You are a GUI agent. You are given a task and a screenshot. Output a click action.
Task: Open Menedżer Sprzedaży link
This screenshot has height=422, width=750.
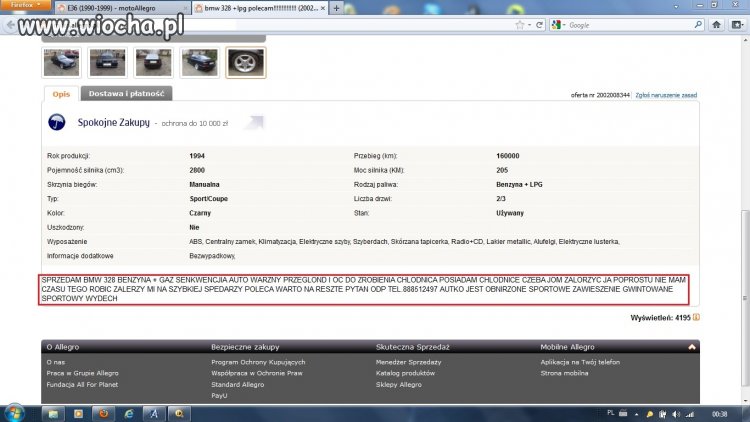(x=408, y=362)
